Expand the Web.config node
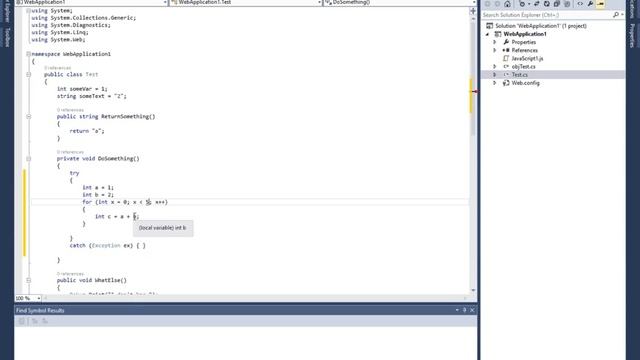This screenshot has height=360, width=640. coord(495,83)
